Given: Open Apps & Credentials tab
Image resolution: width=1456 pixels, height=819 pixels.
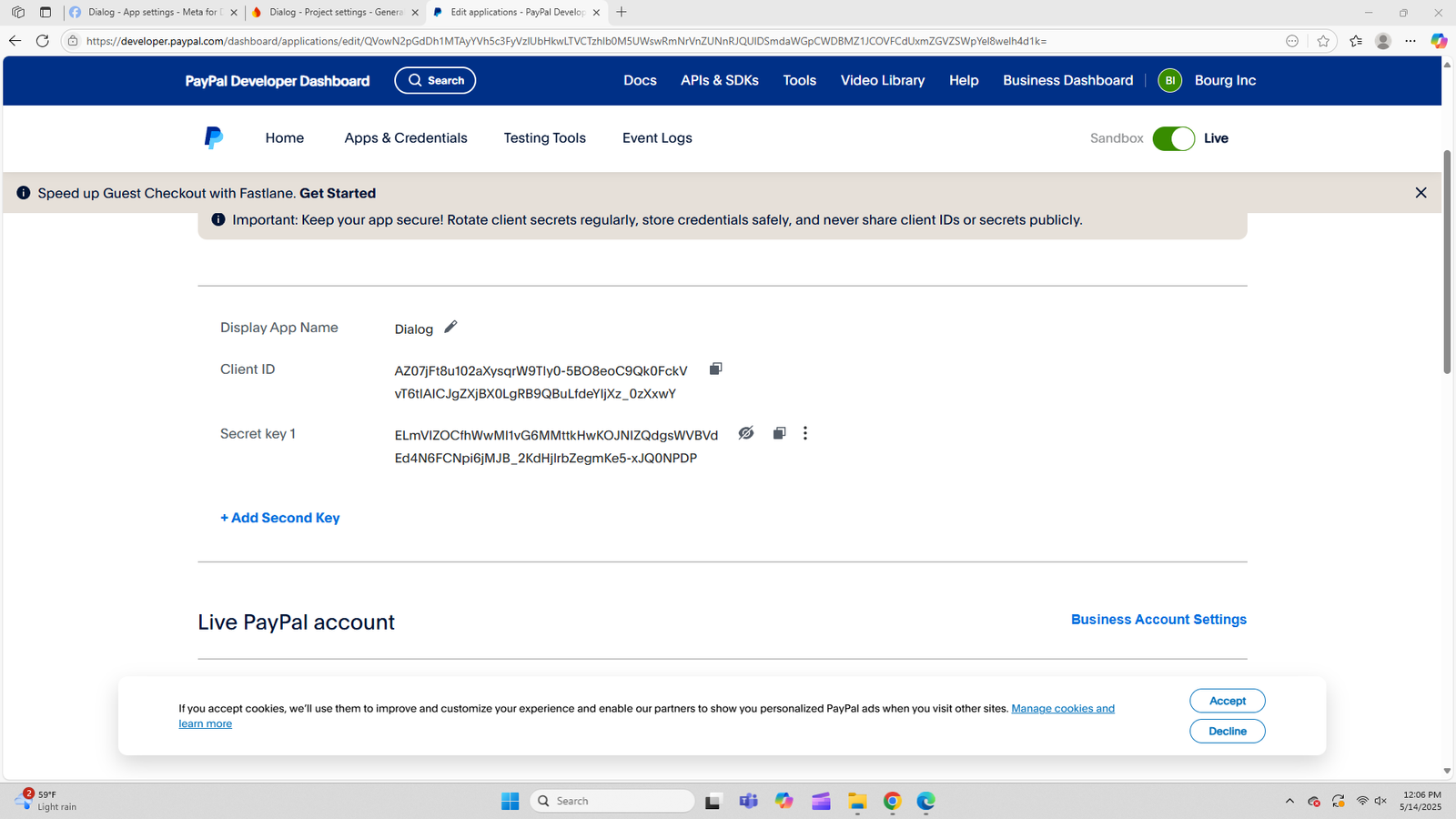Looking at the screenshot, I should [x=406, y=138].
